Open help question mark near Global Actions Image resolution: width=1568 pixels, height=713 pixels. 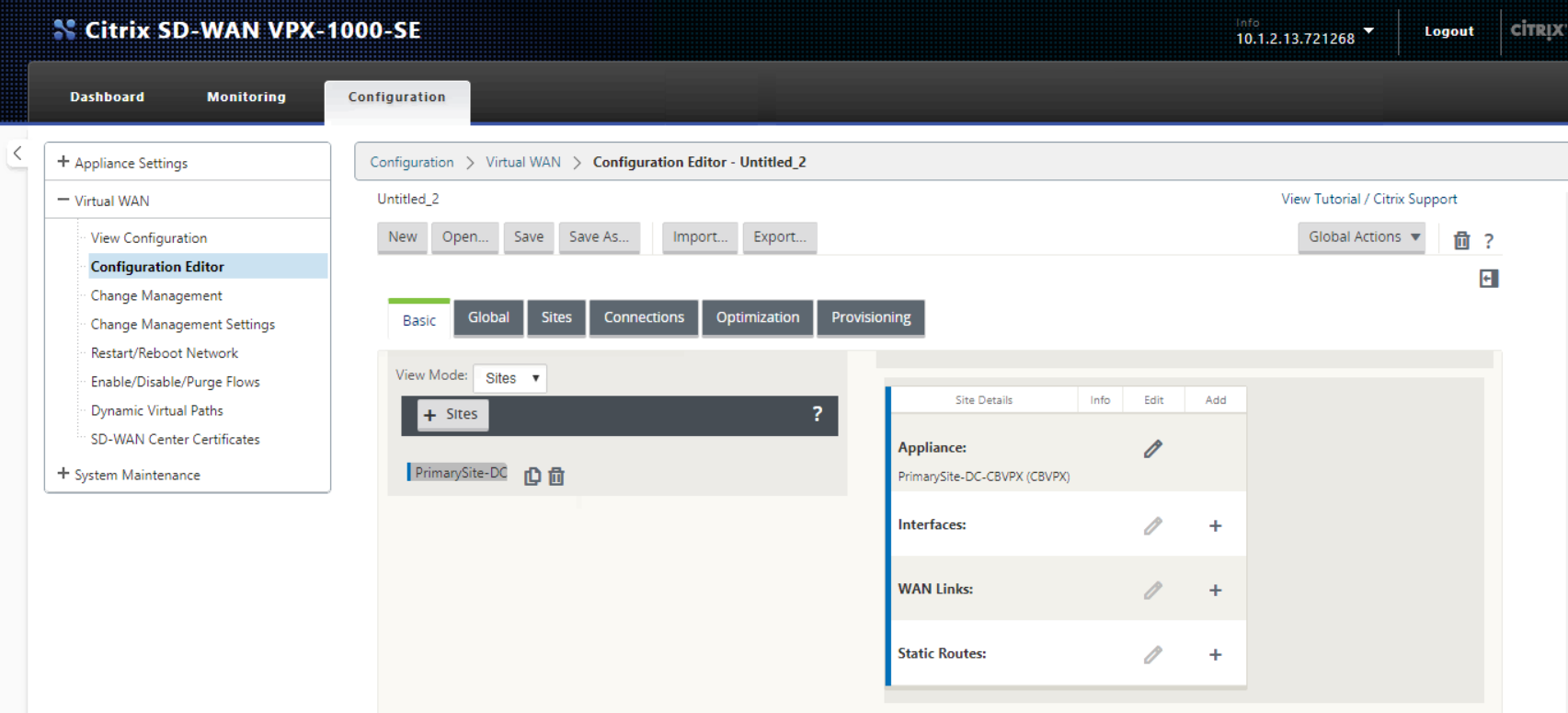[1489, 241]
